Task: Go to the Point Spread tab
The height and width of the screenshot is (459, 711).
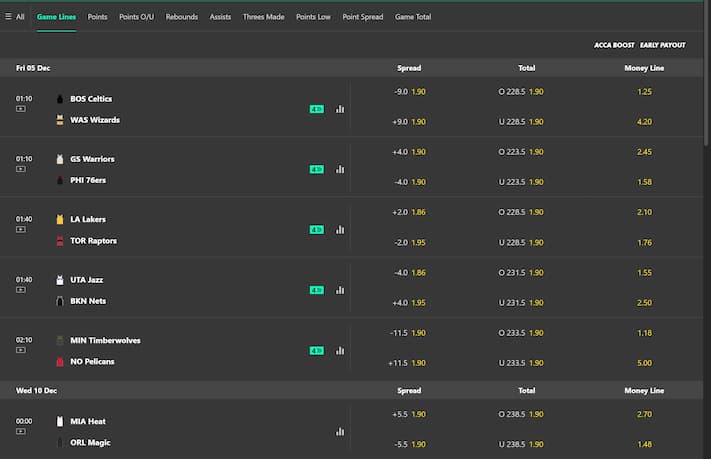Action: [363, 17]
